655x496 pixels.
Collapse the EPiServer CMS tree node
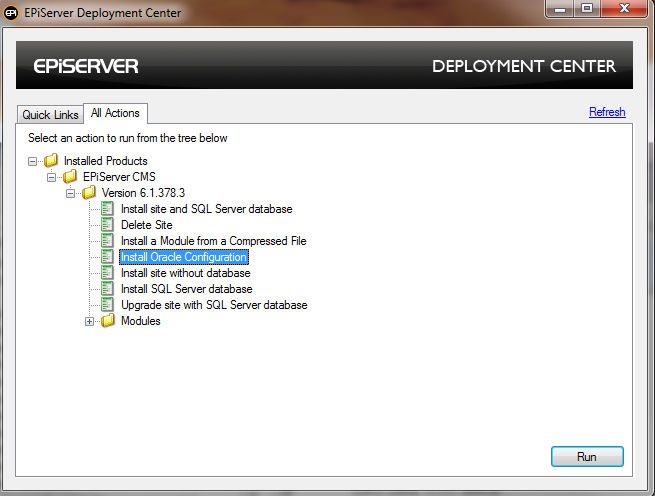click(51, 177)
